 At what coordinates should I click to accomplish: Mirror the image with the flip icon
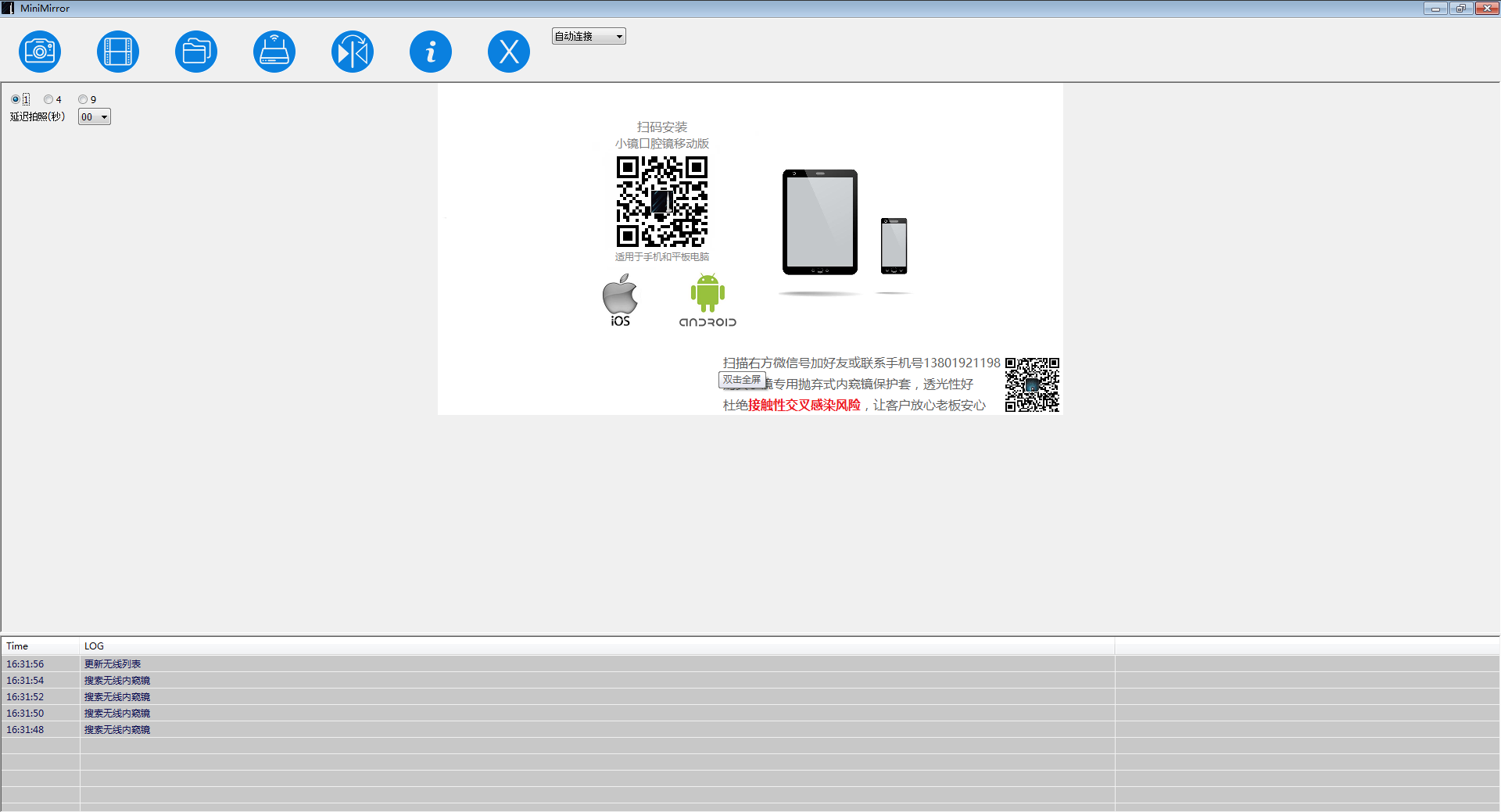click(x=353, y=52)
